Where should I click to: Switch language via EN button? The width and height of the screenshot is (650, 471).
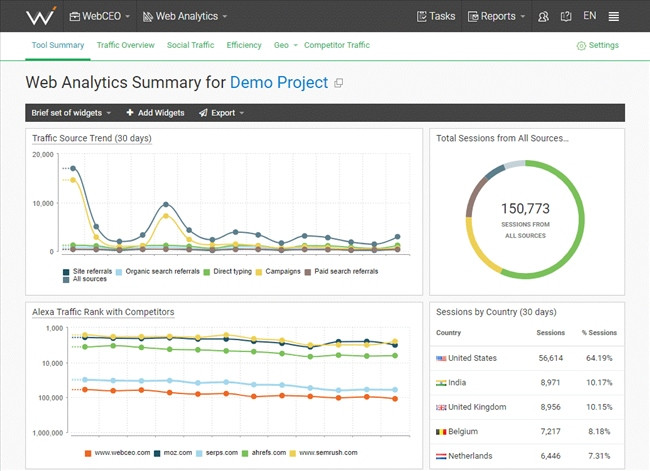click(589, 16)
